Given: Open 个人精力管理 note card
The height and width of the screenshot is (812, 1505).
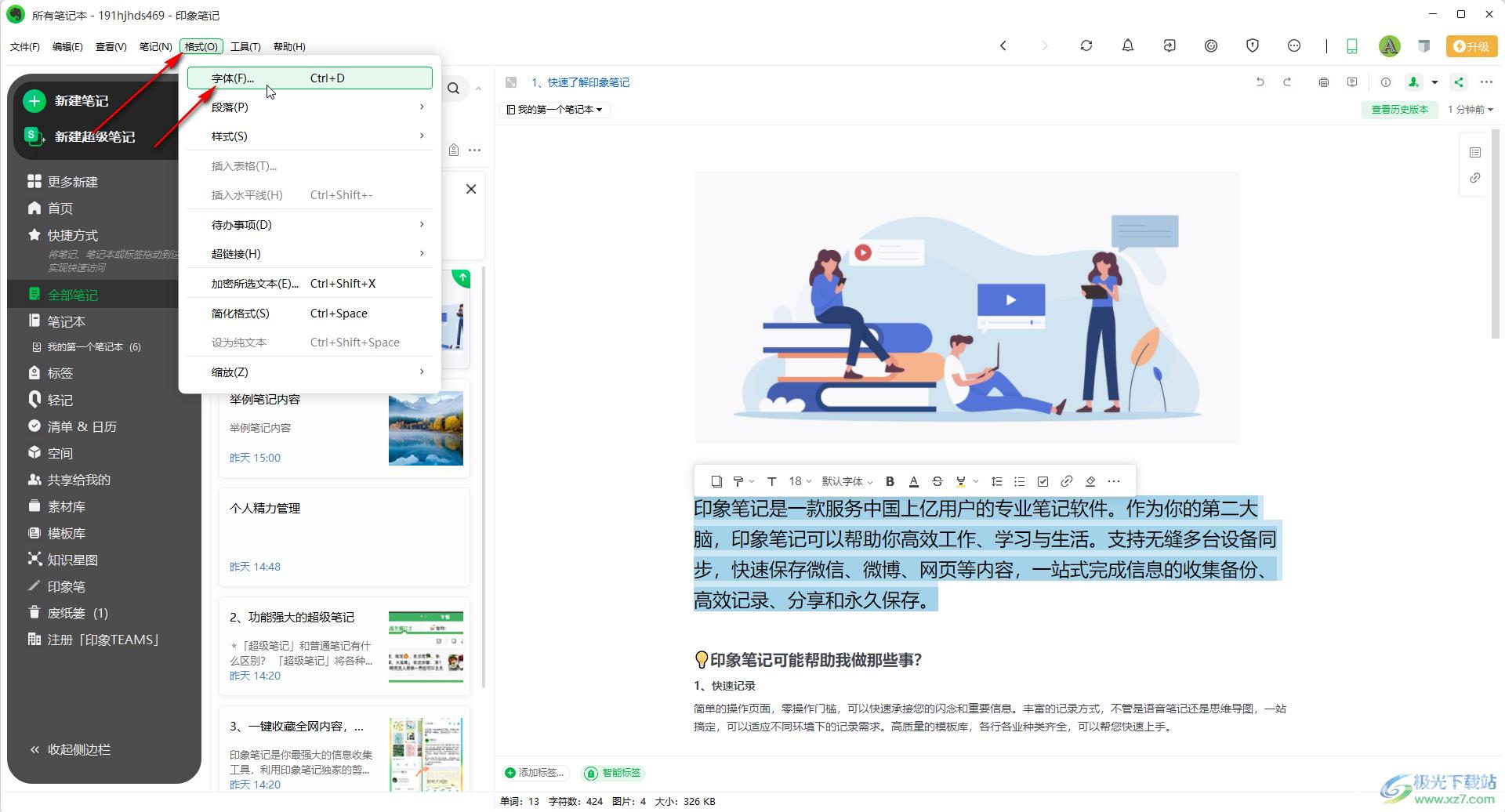Looking at the screenshot, I should [344, 537].
